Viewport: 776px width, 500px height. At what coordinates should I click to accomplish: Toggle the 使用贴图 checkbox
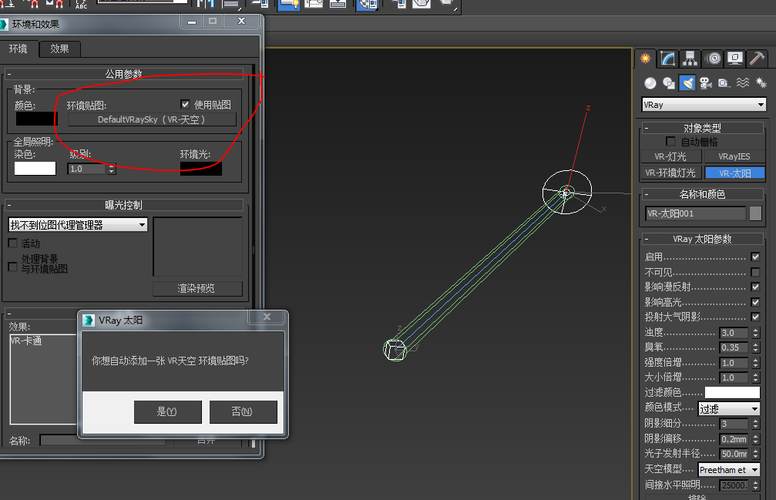tap(185, 104)
